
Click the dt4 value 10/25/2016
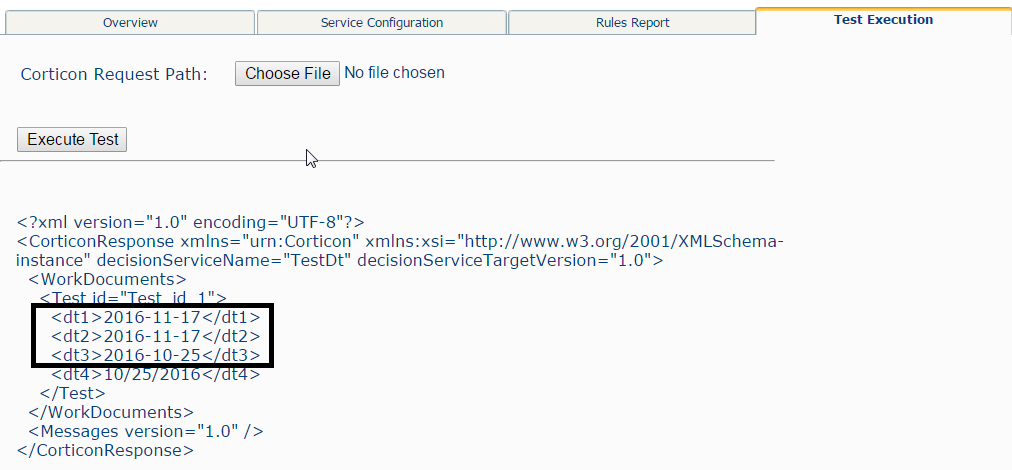click(152, 374)
